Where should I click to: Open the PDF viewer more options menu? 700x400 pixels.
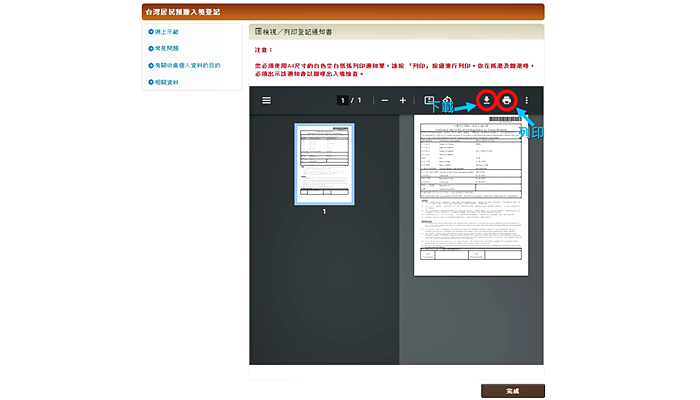click(527, 100)
